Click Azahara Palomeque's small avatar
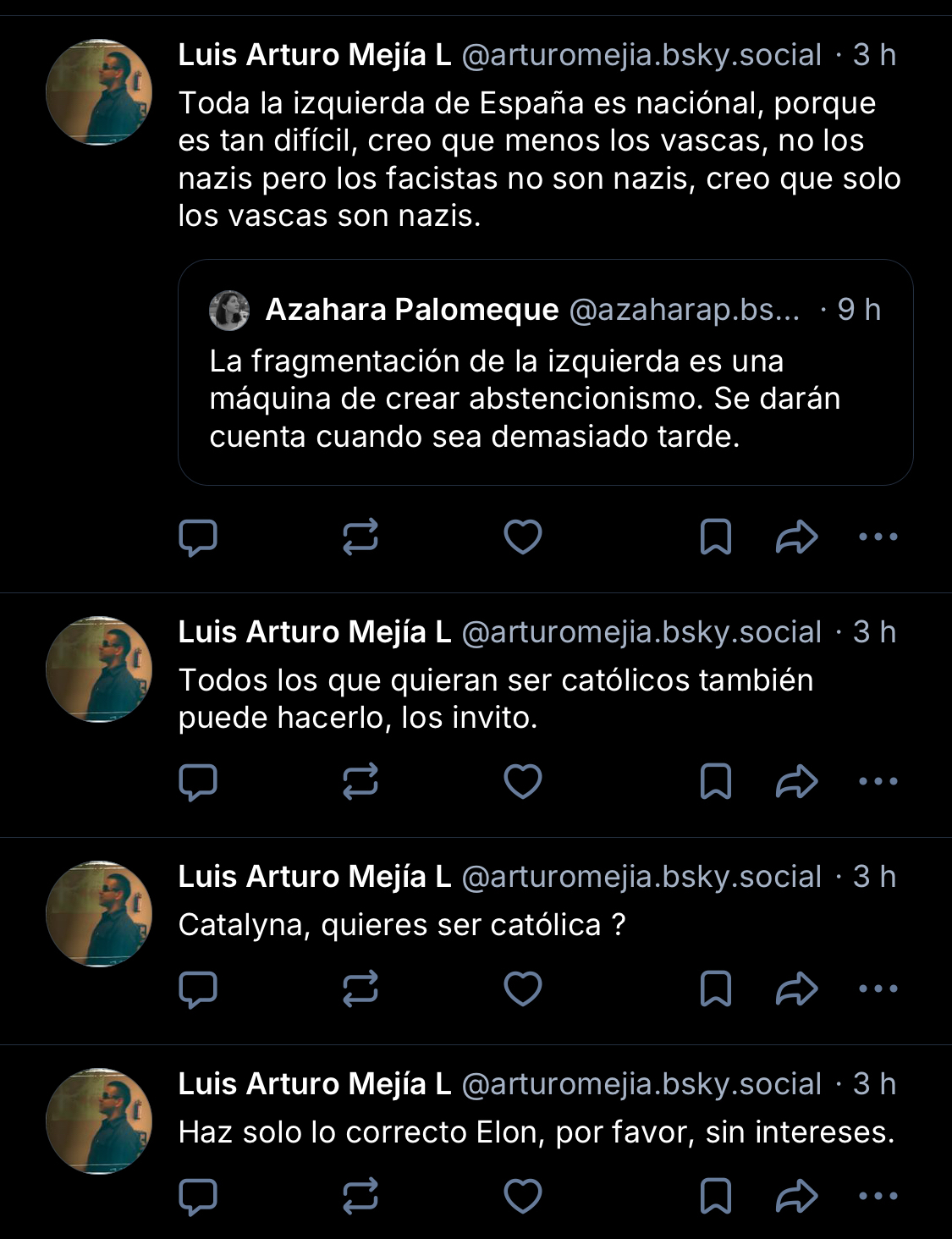 [x=229, y=310]
